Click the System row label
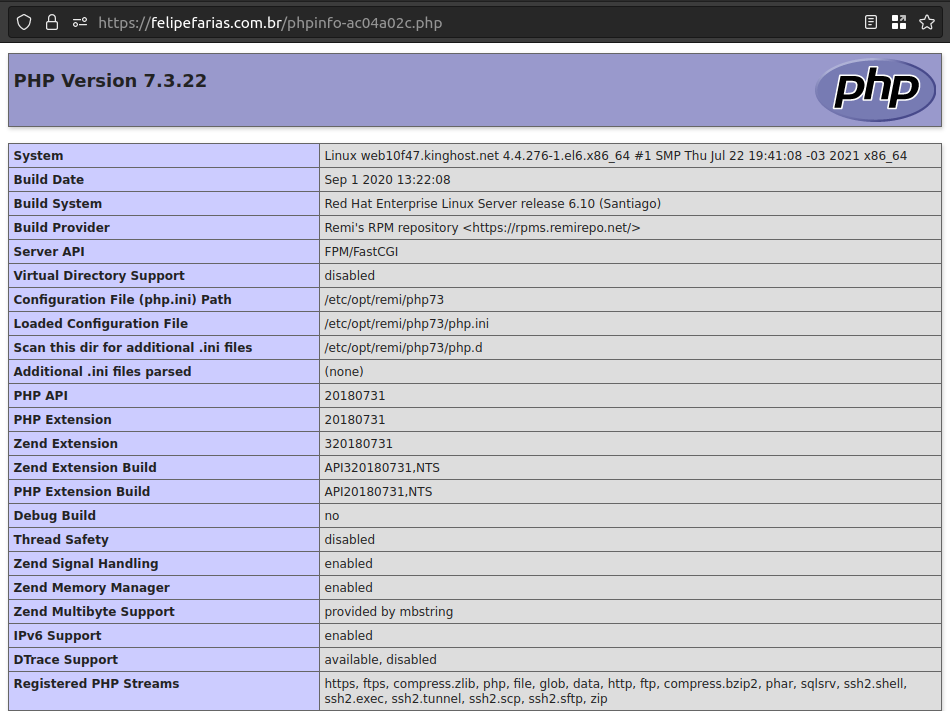Image resolution: width=950 pixels, height=711 pixels. 38,156
